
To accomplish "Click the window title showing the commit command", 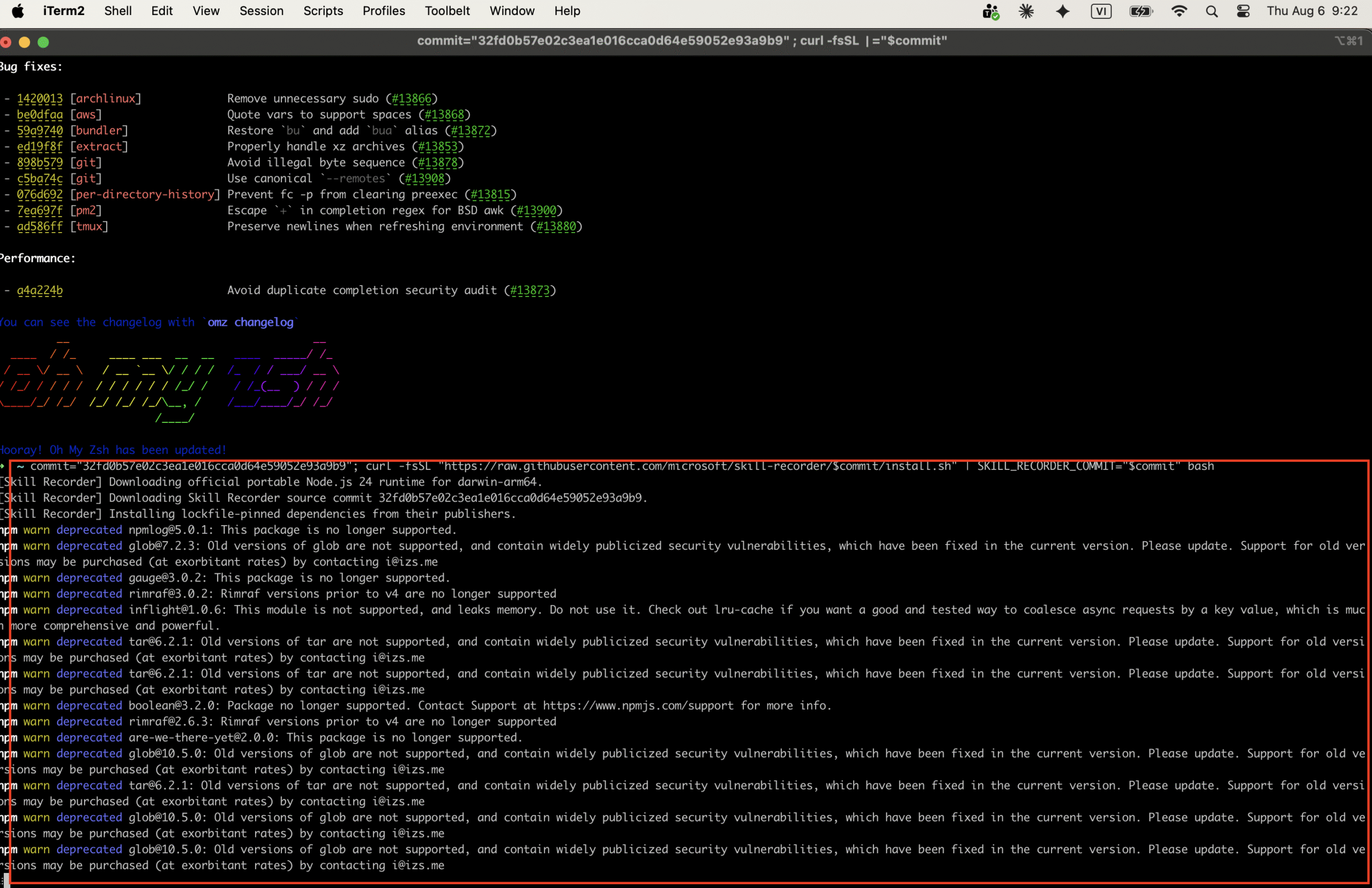I will click(682, 41).
